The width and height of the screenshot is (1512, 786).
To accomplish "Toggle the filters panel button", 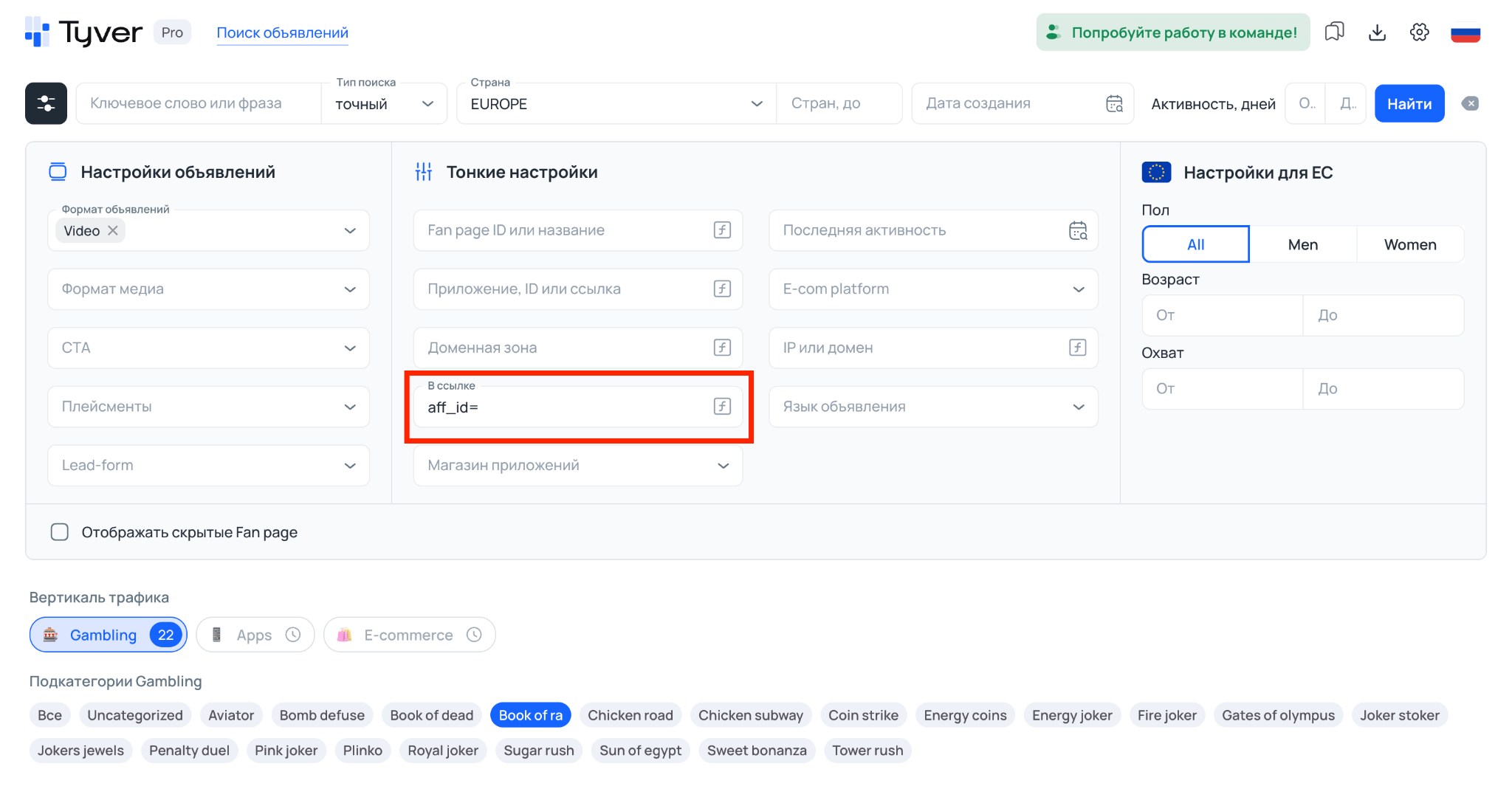I will (46, 103).
